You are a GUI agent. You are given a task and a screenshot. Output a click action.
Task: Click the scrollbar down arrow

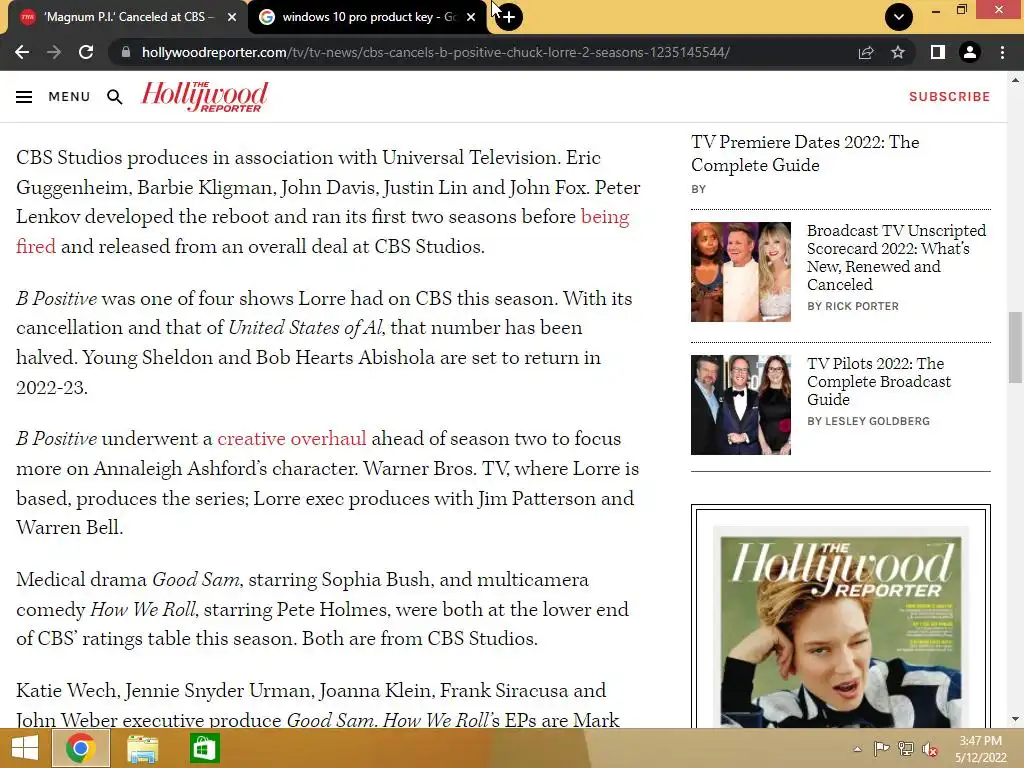coord(1015,719)
